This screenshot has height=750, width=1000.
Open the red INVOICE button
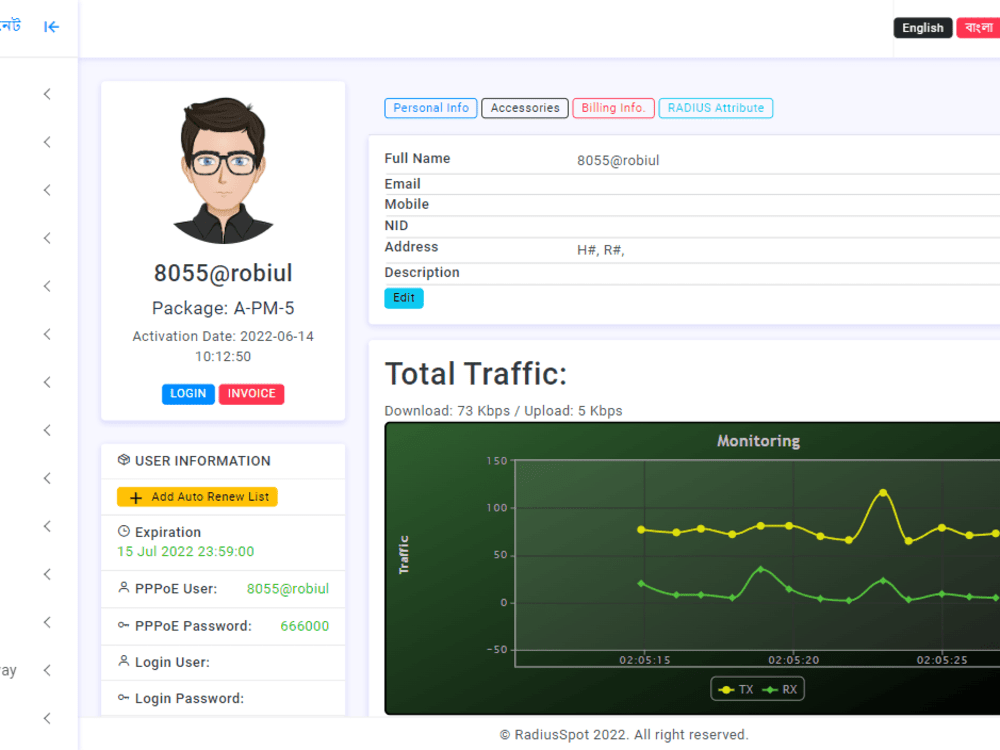[251, 394]
